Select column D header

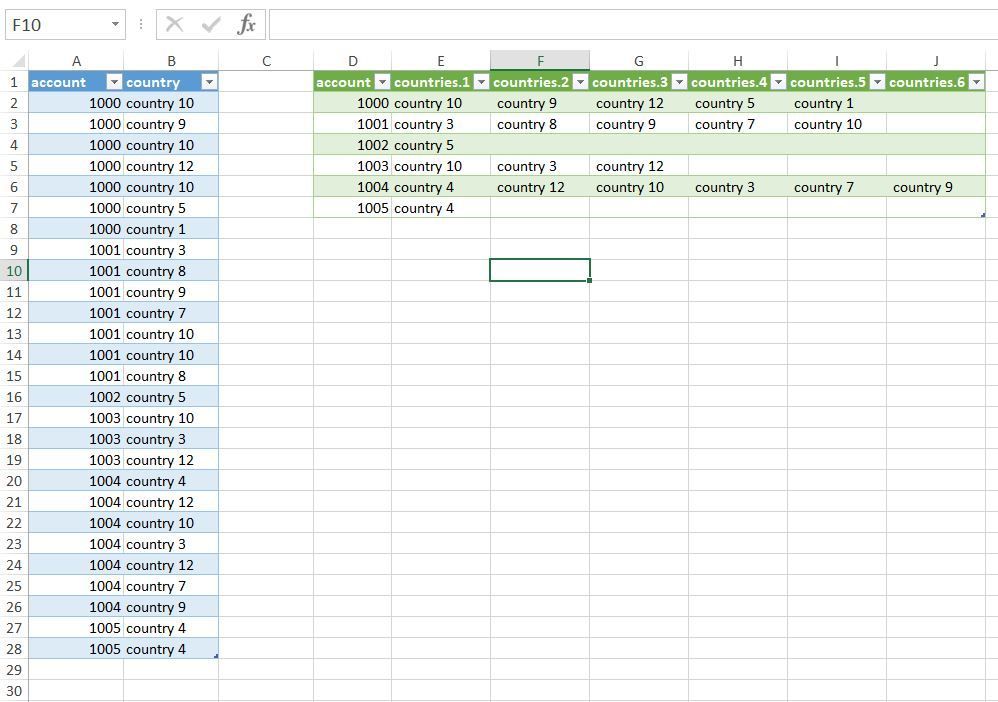[x=353, y=61]
